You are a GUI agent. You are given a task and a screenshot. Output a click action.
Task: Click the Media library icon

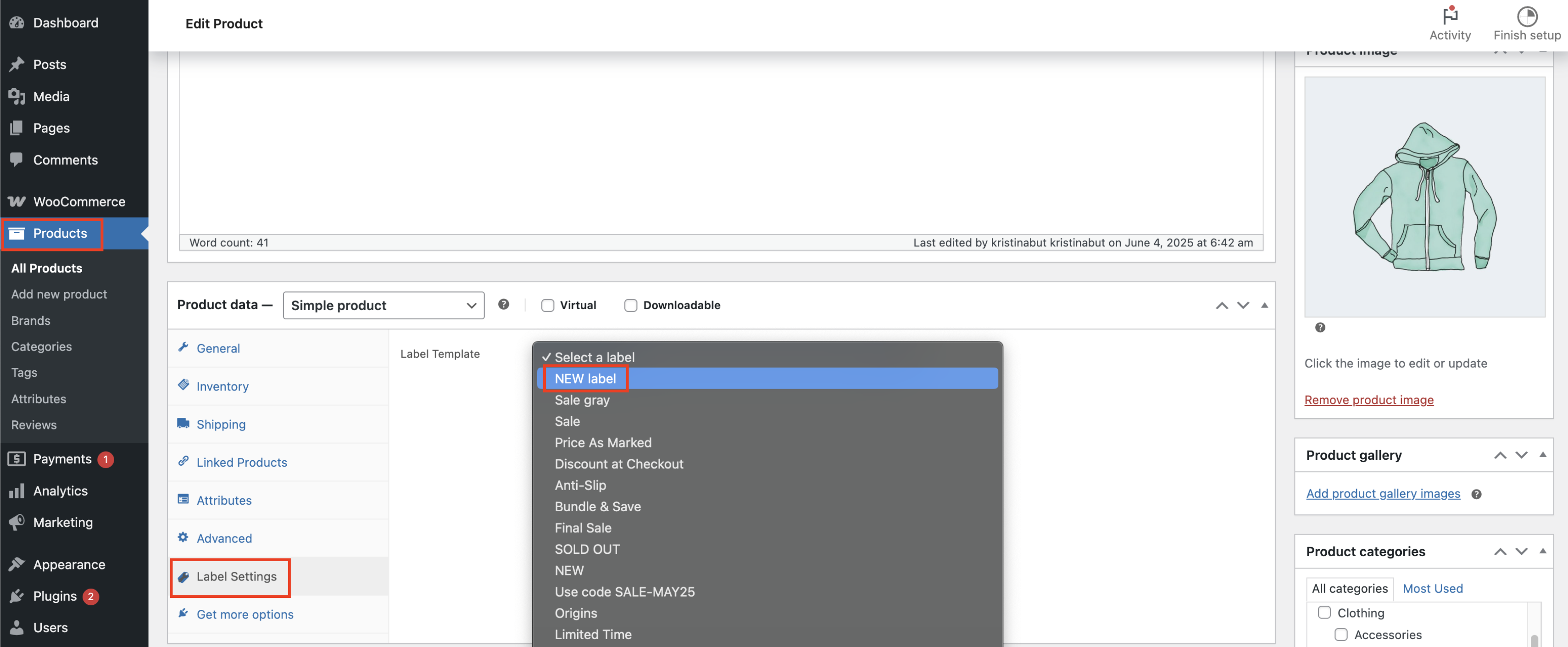click(17, 96)
